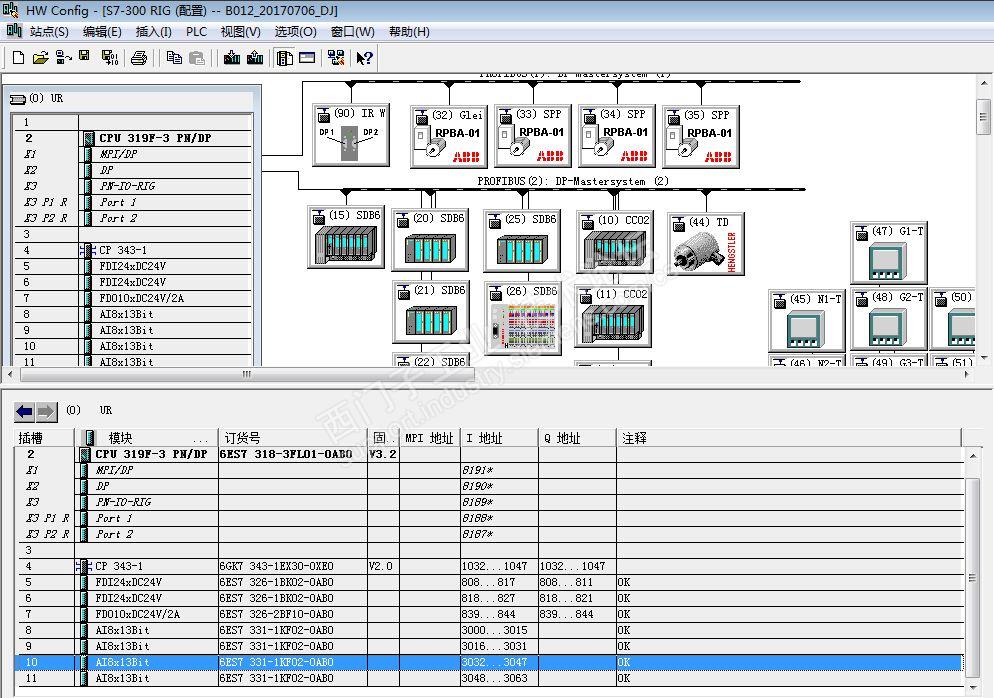
Task: Click the context Help arrow icon
Action: [x=365, y=58]
